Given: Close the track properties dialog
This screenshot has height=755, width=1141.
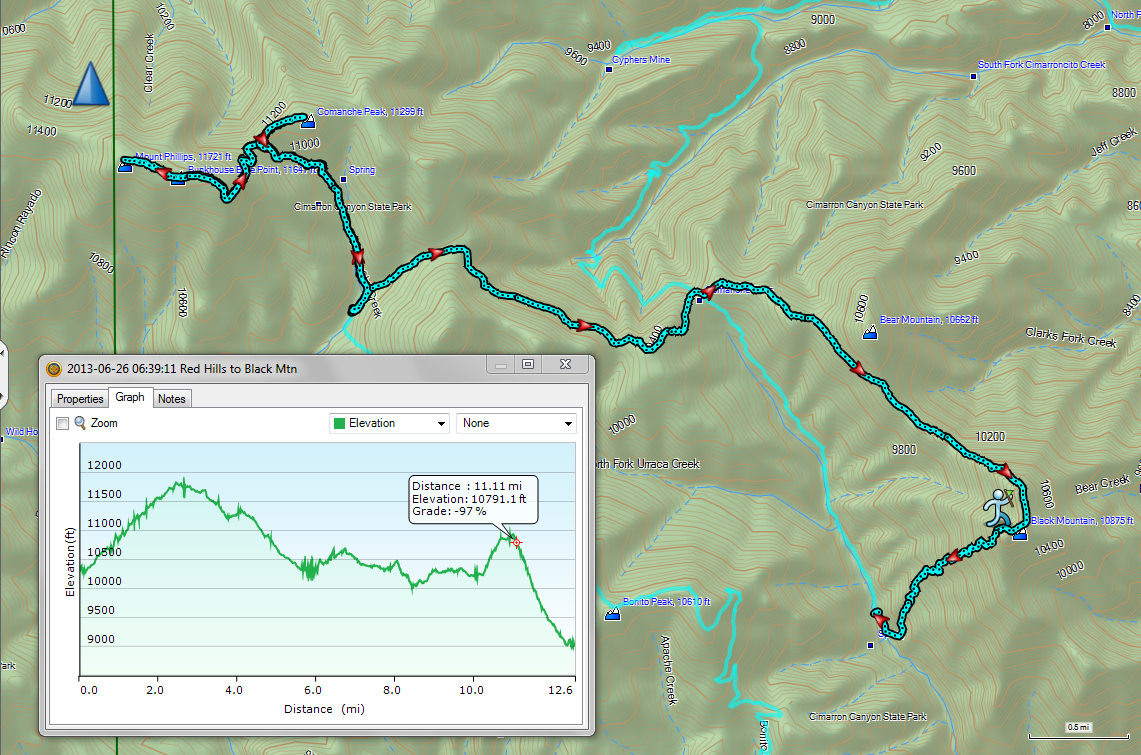Looking at the screenshot, I should pos(565,366).
